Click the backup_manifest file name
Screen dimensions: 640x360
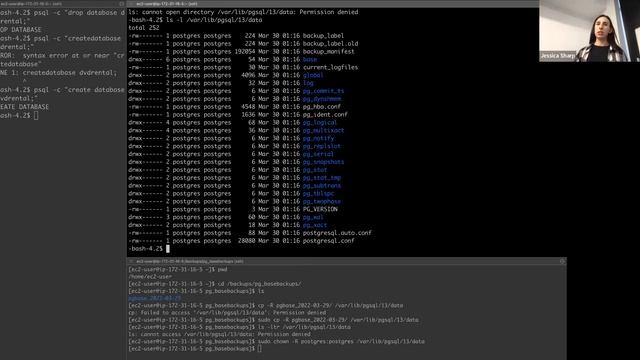click(329, 52)
